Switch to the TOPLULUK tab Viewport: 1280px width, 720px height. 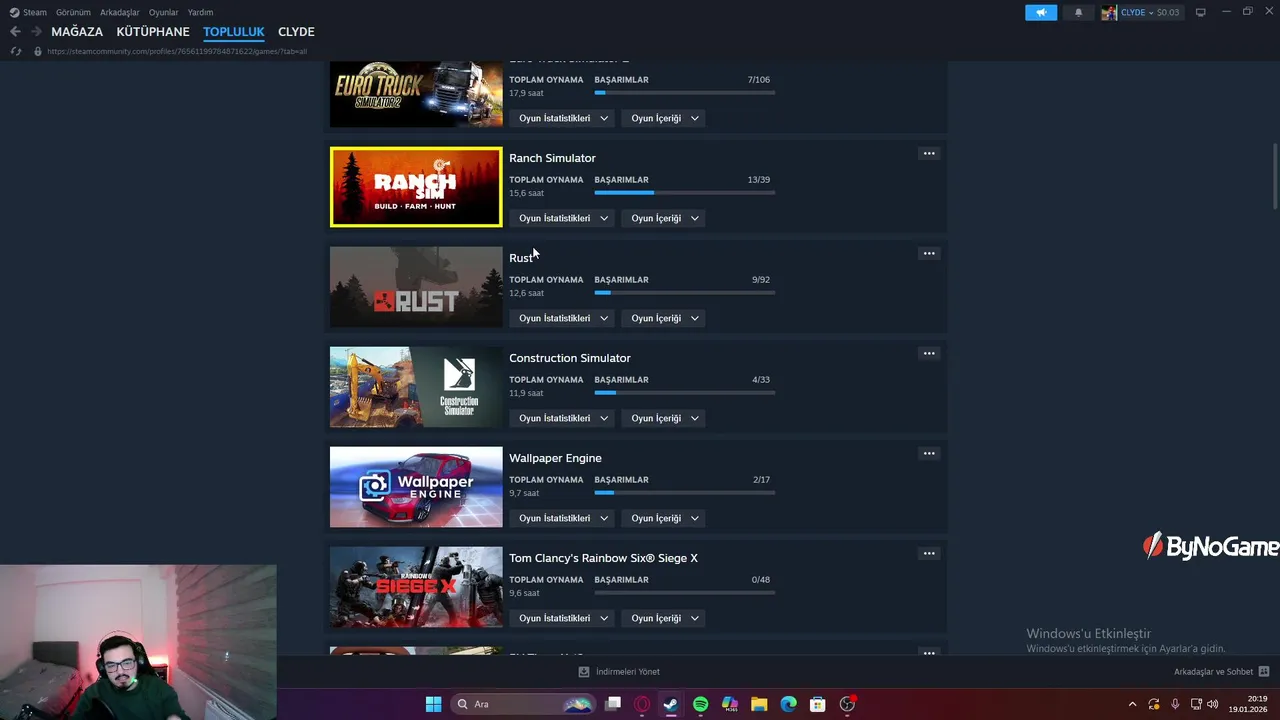[234, 32]
